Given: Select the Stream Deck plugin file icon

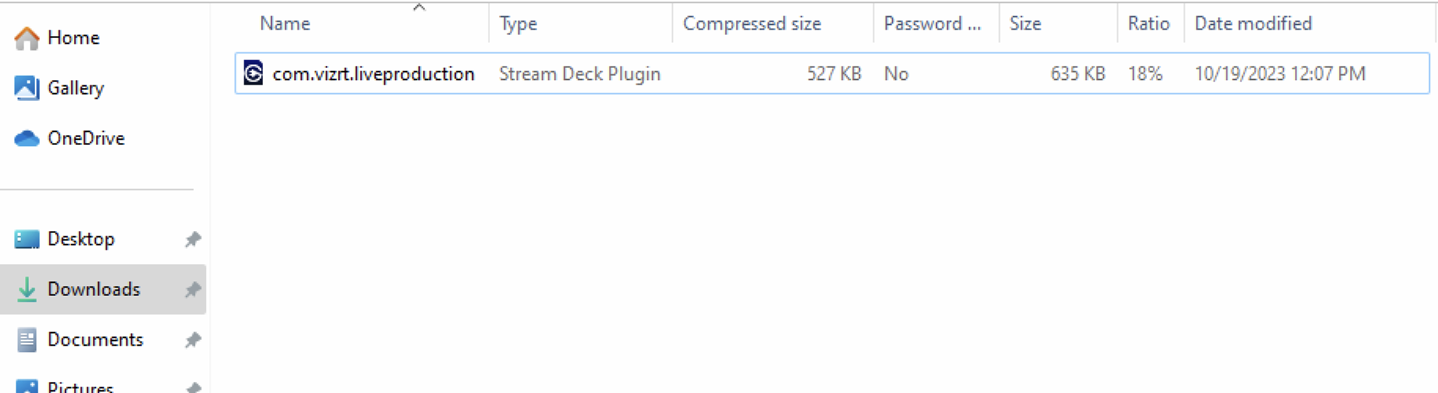Looking at the screenshot, I should [x=254, y=73].
